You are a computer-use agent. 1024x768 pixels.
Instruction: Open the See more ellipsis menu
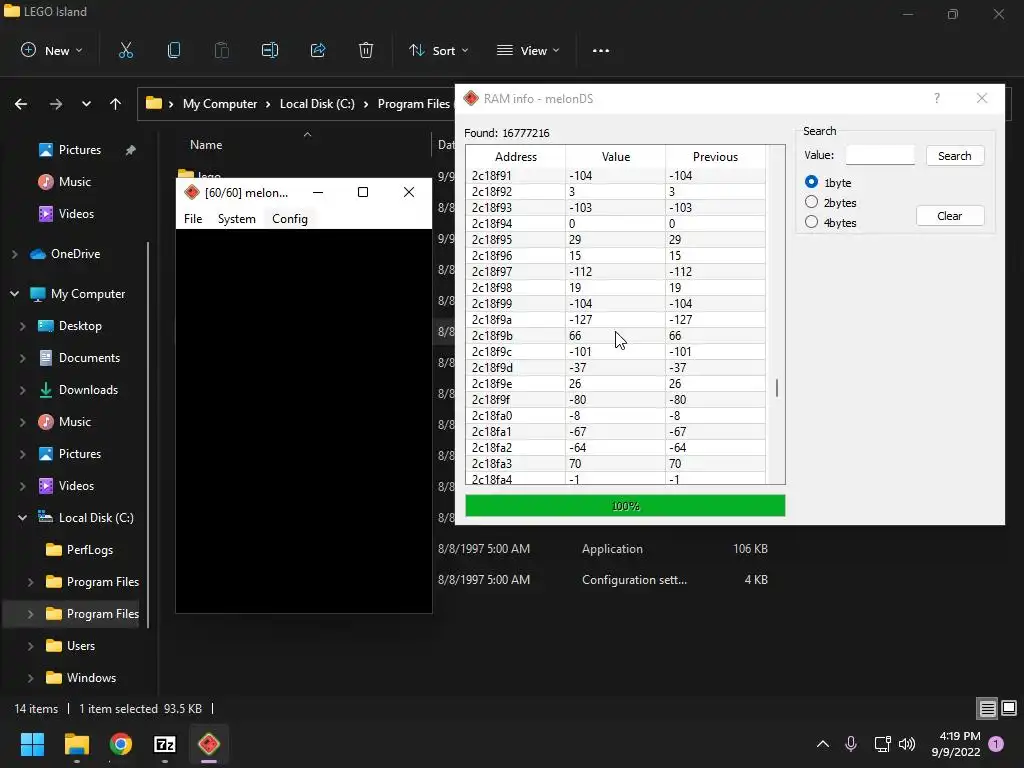click(601, 50)
